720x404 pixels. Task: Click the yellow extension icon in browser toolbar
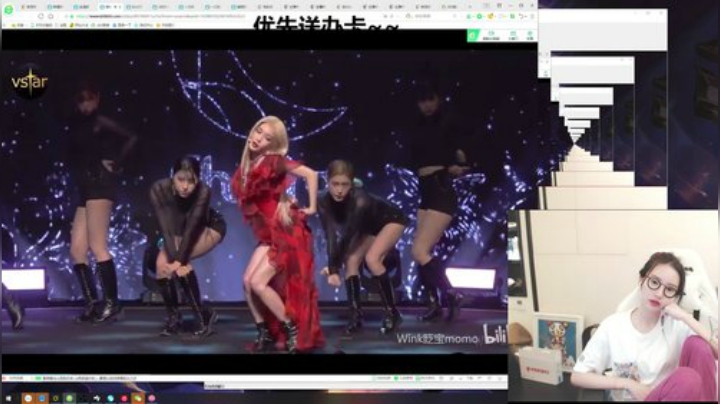click(x=490, y=17)
